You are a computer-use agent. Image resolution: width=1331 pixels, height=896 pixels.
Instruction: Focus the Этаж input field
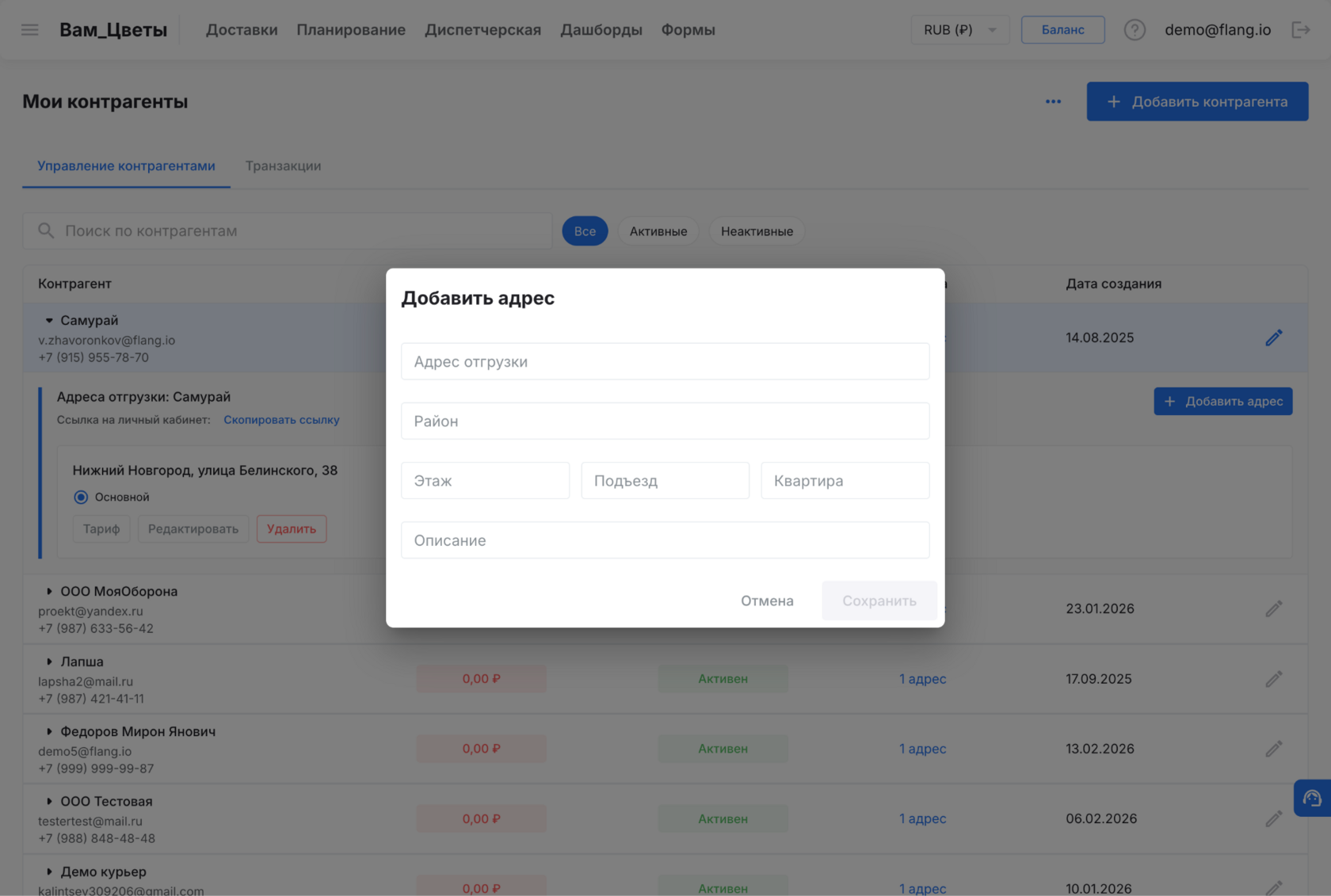tap(486, 480)
